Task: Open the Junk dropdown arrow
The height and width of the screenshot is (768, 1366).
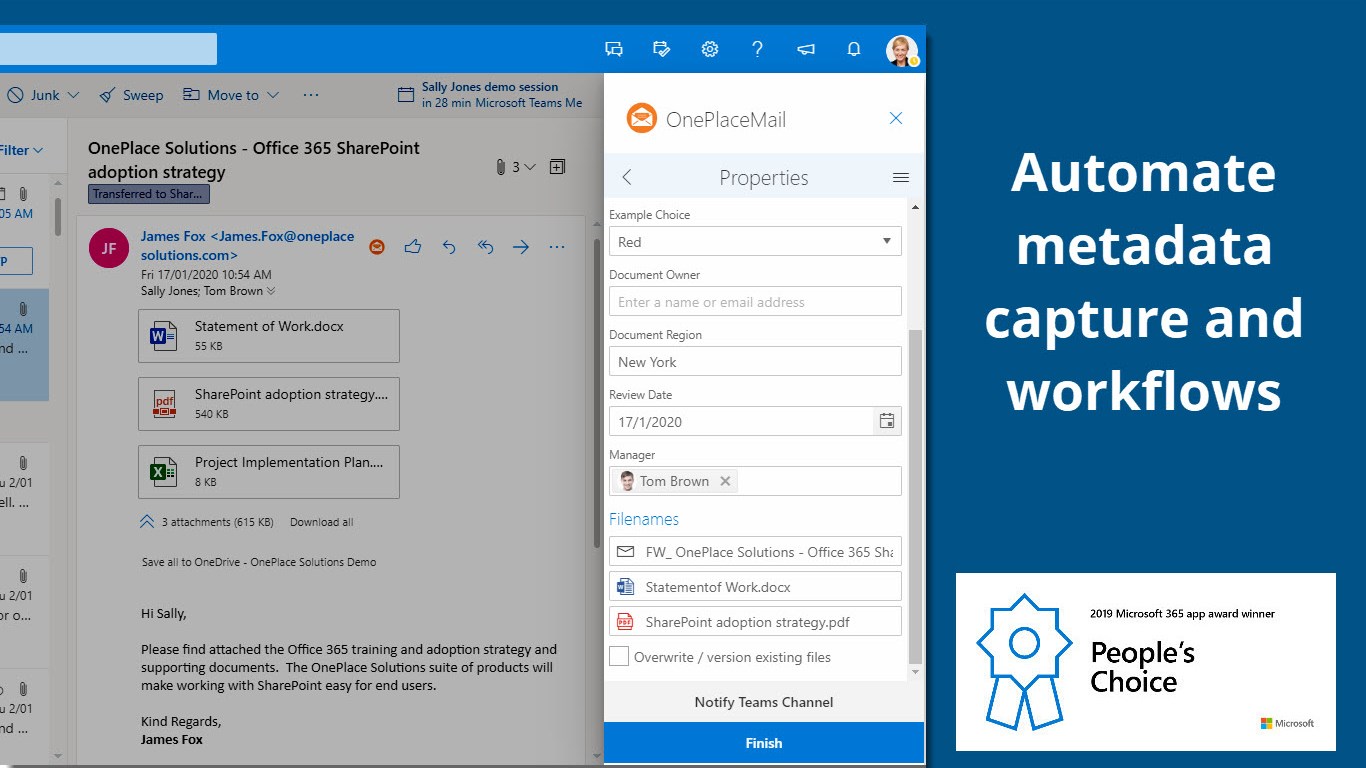Action: click(x=73, y=95)
